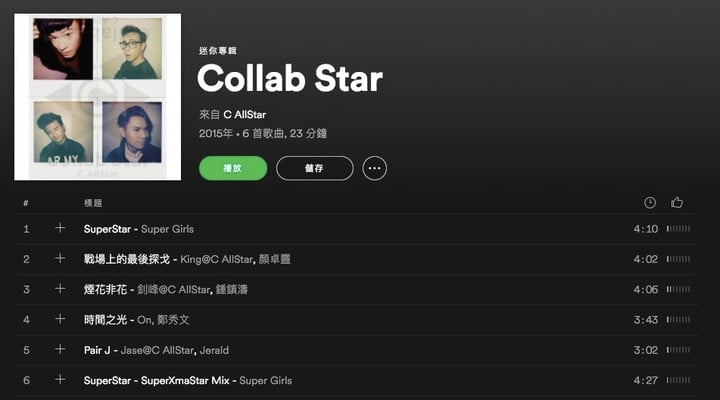This screenshot has width=720, height=400.
Task: Add SuperXmaStar Mix track with plus icon
Action: click(x=60, y=380)
